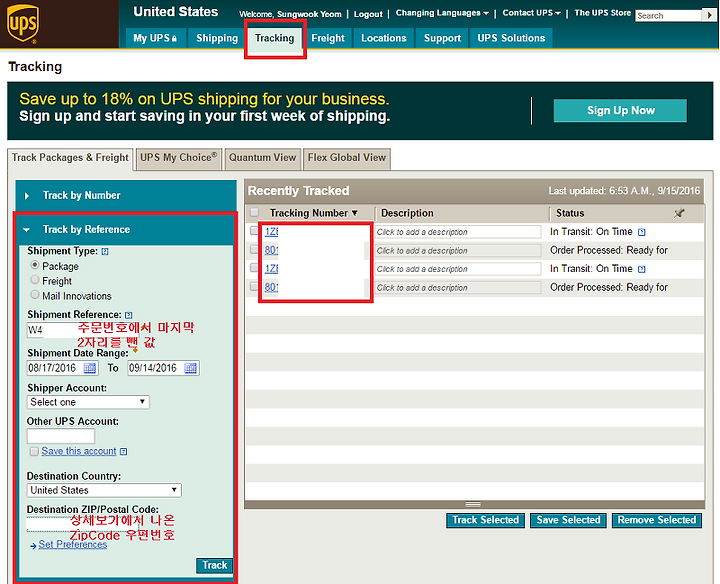Click the Sign Up Now button
The image size is (720, 584).
[620, 111]
